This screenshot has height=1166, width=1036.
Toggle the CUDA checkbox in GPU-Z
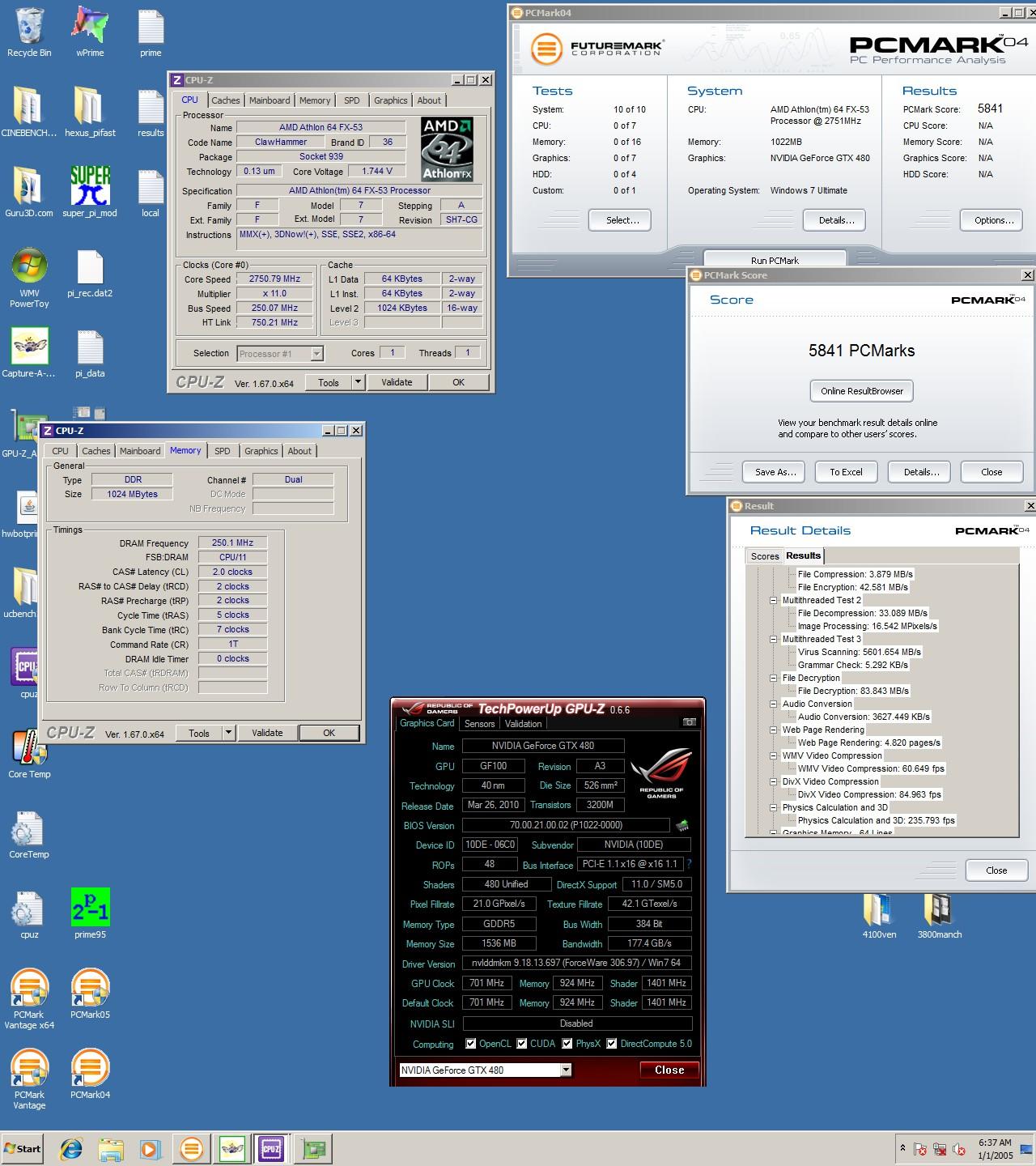(x=522, y=1044)
